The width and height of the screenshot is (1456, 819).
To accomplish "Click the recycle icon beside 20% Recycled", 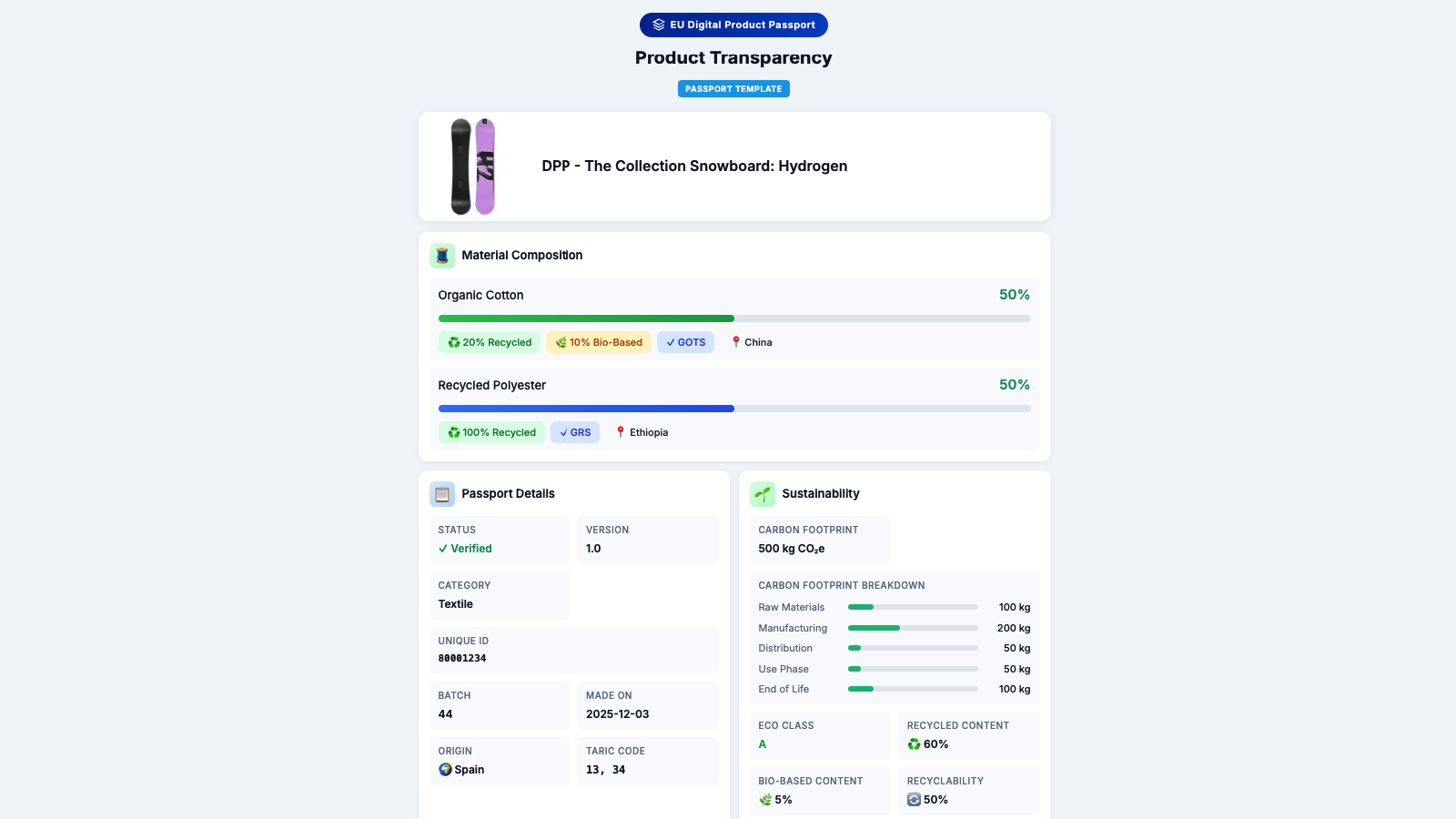I will pos(454,343).
